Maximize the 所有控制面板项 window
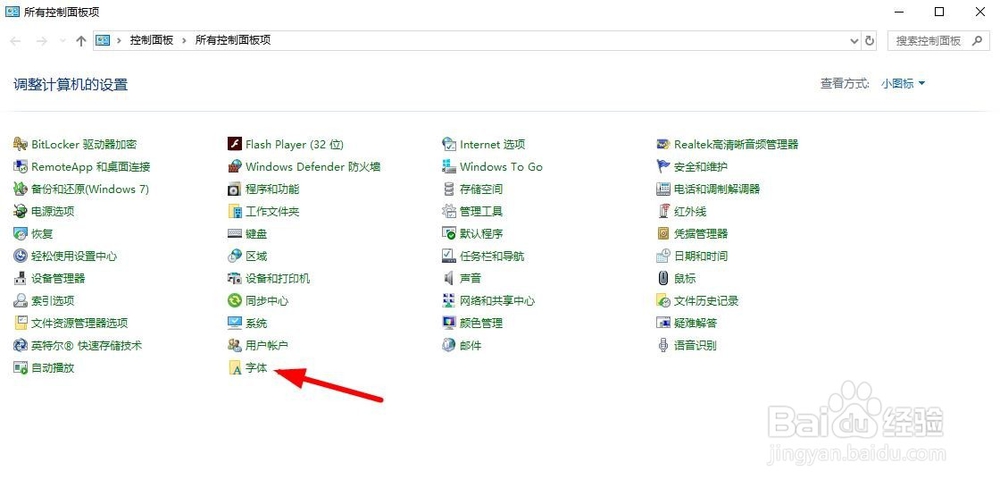Image resolution: width=1000 pixels, height=488 pixels. click(939, 11)
